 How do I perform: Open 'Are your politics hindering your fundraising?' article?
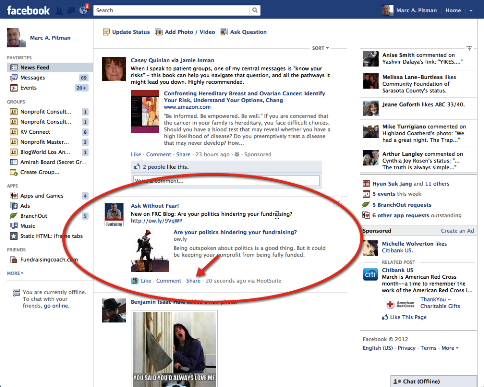[235, 232]
